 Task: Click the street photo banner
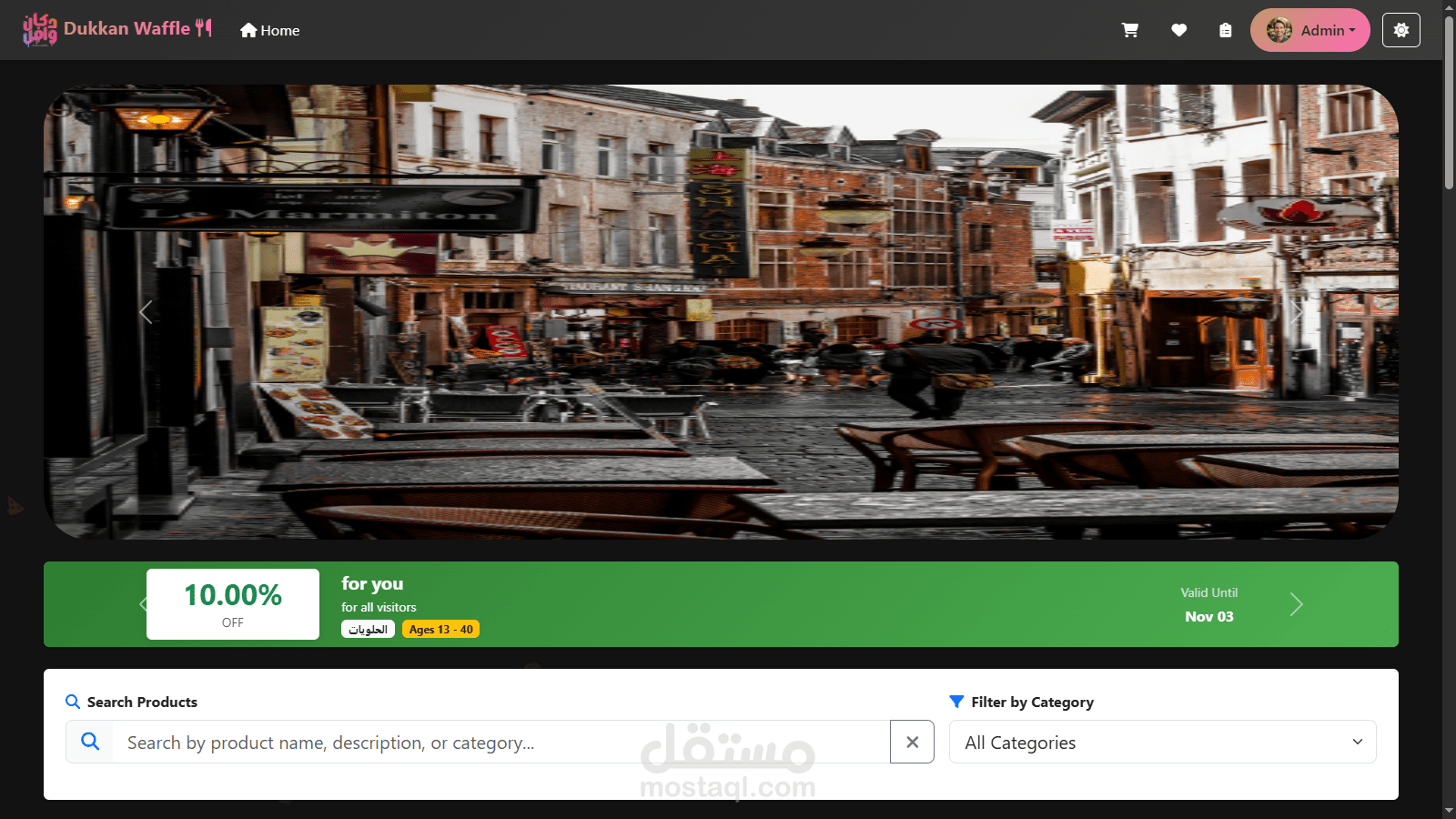tap(721, 312)
